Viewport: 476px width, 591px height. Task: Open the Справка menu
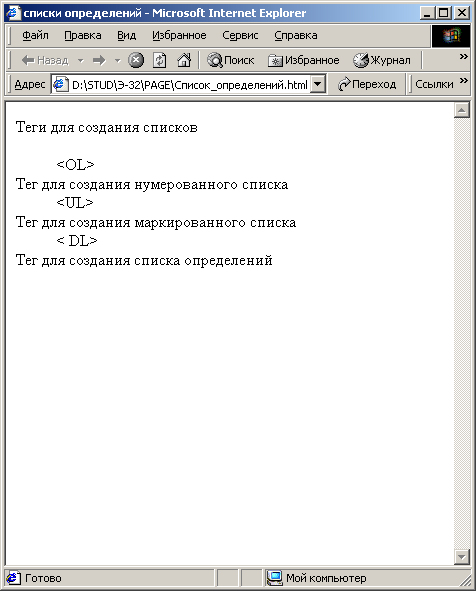click(295, 35)
